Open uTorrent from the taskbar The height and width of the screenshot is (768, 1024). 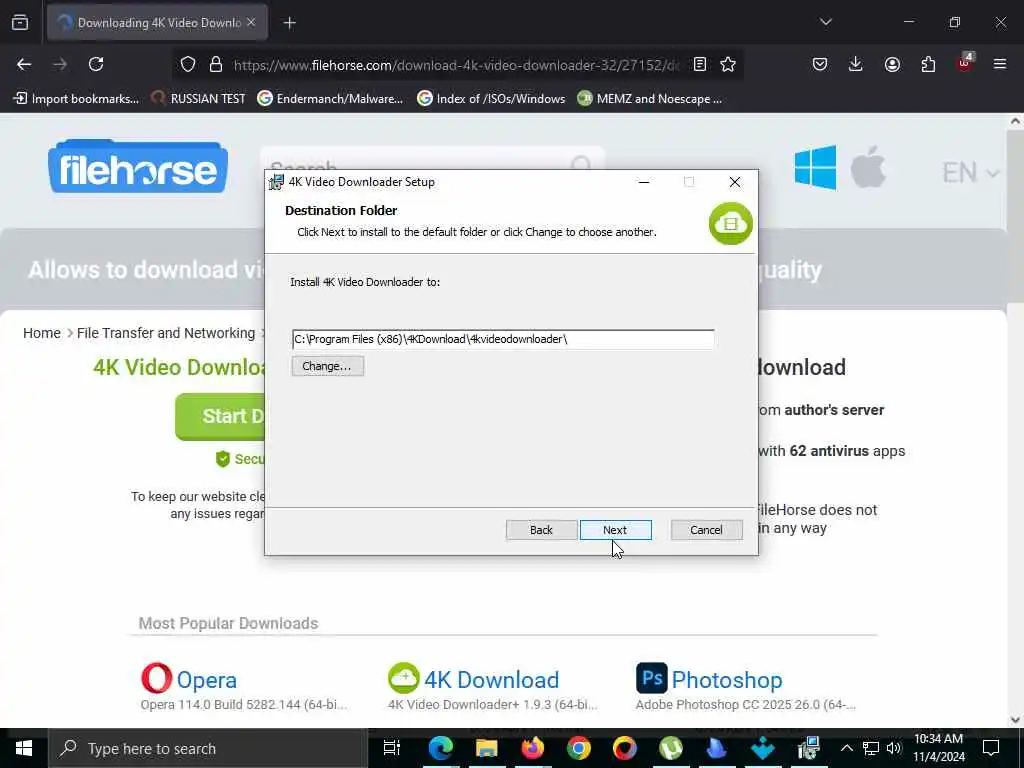coord(671,748)
